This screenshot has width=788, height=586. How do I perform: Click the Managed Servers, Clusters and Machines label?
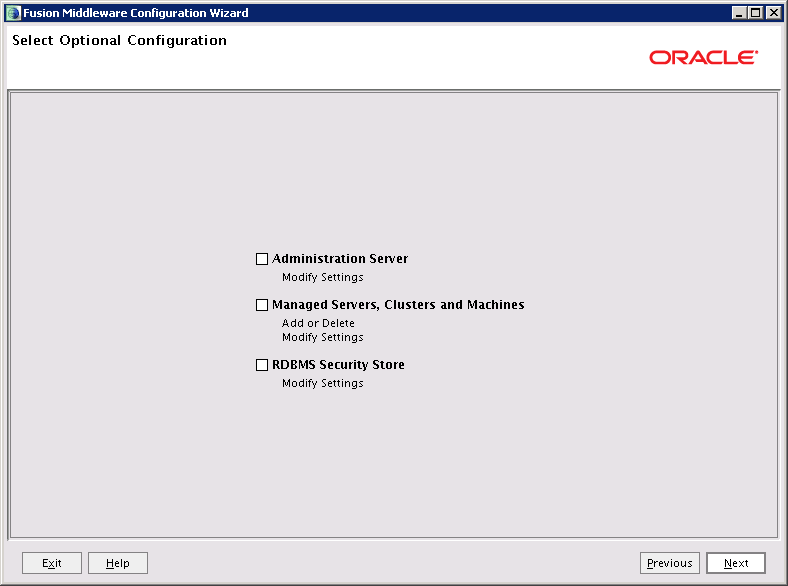398,305
